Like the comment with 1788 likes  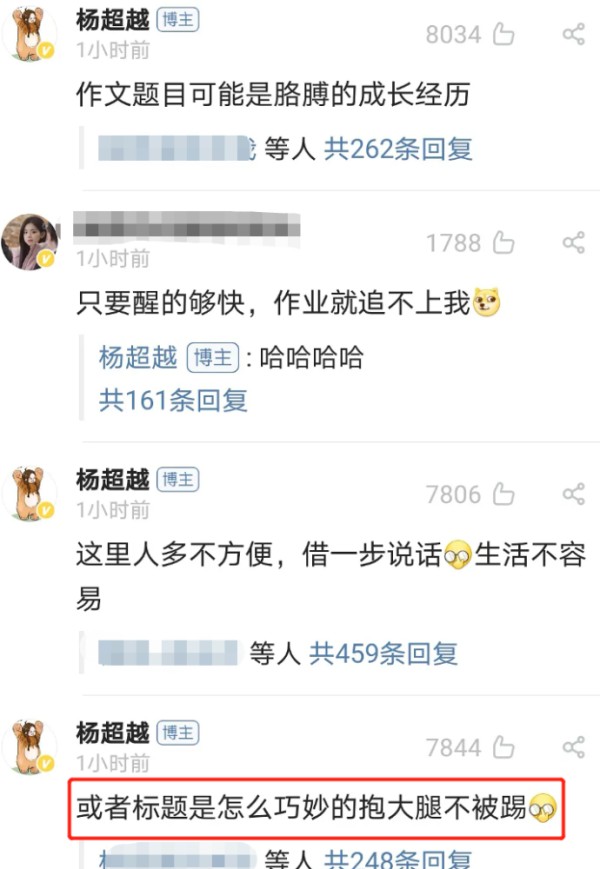[x=504, y=243]
